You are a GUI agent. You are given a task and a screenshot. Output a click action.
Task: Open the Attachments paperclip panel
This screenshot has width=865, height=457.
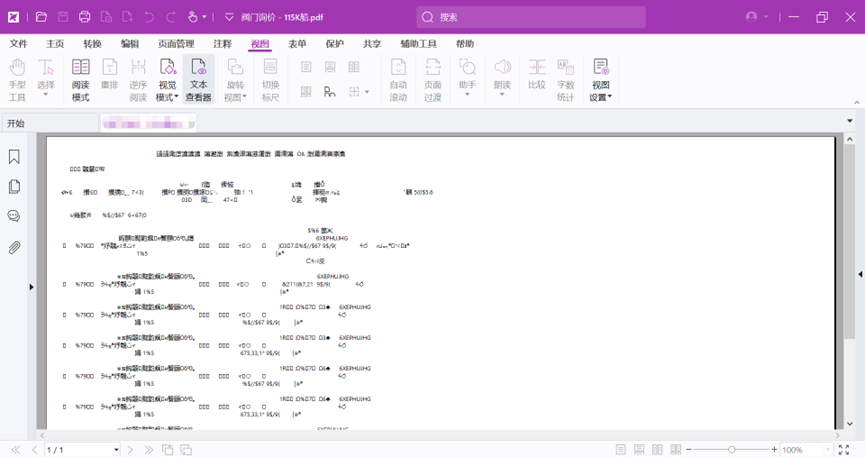tap(14, 247)
